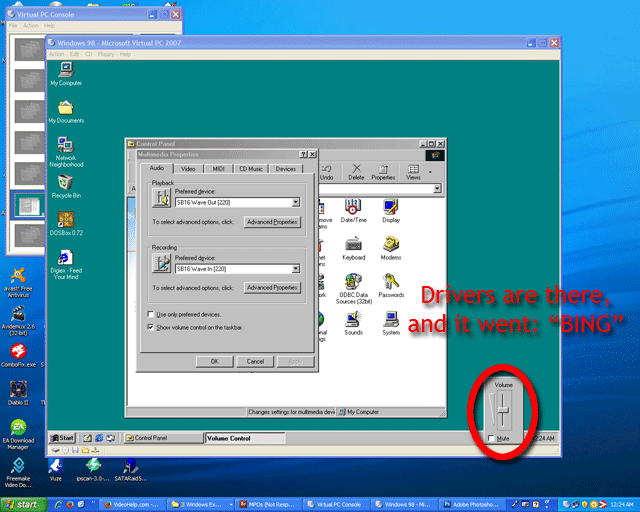This screenshot has width=640, height=512.
Task: Open Date/Time control panel icon
Action: click(353, 211)
